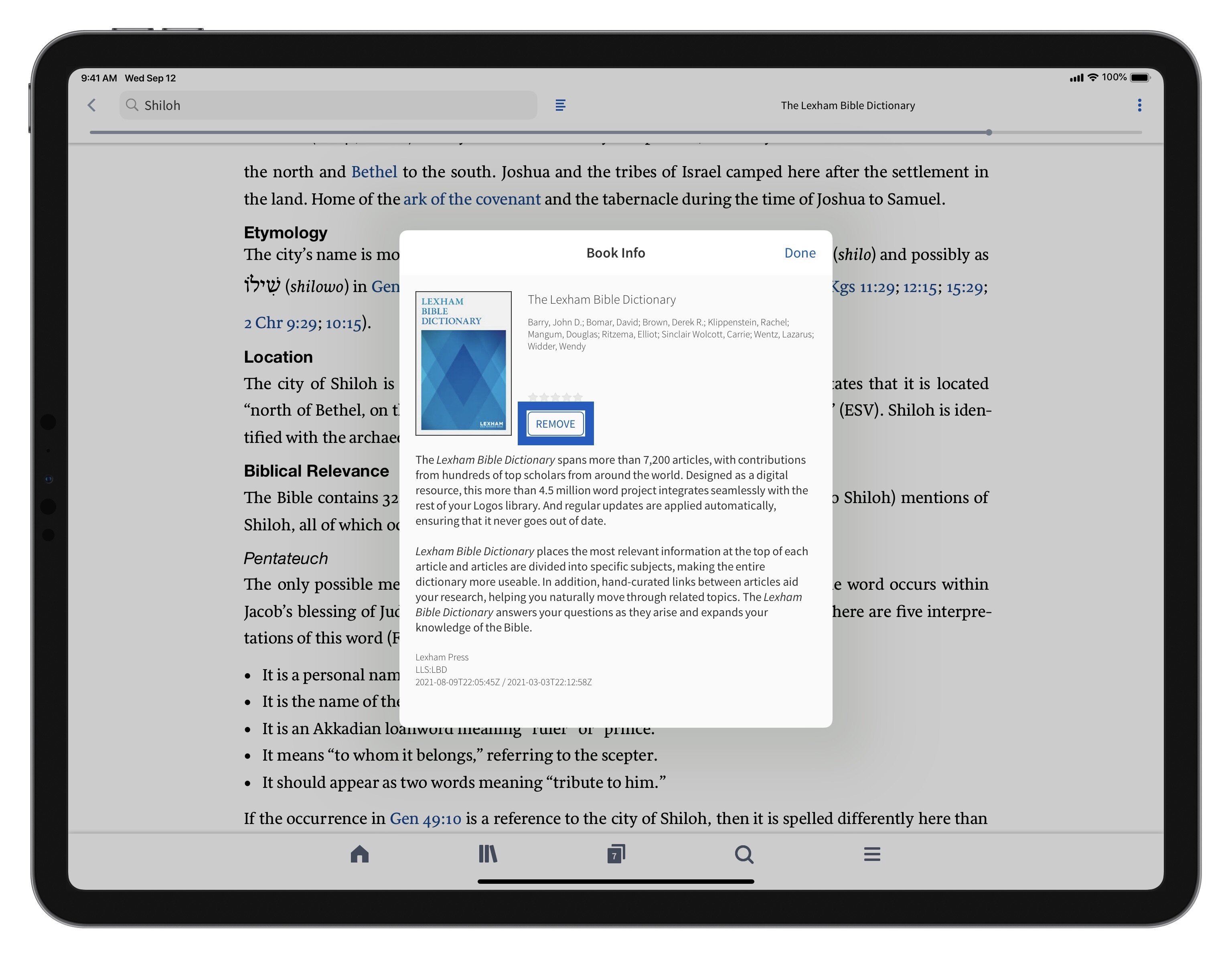Rate the book using the stars
Screen dimensions: 1232x958
(555, 397)
